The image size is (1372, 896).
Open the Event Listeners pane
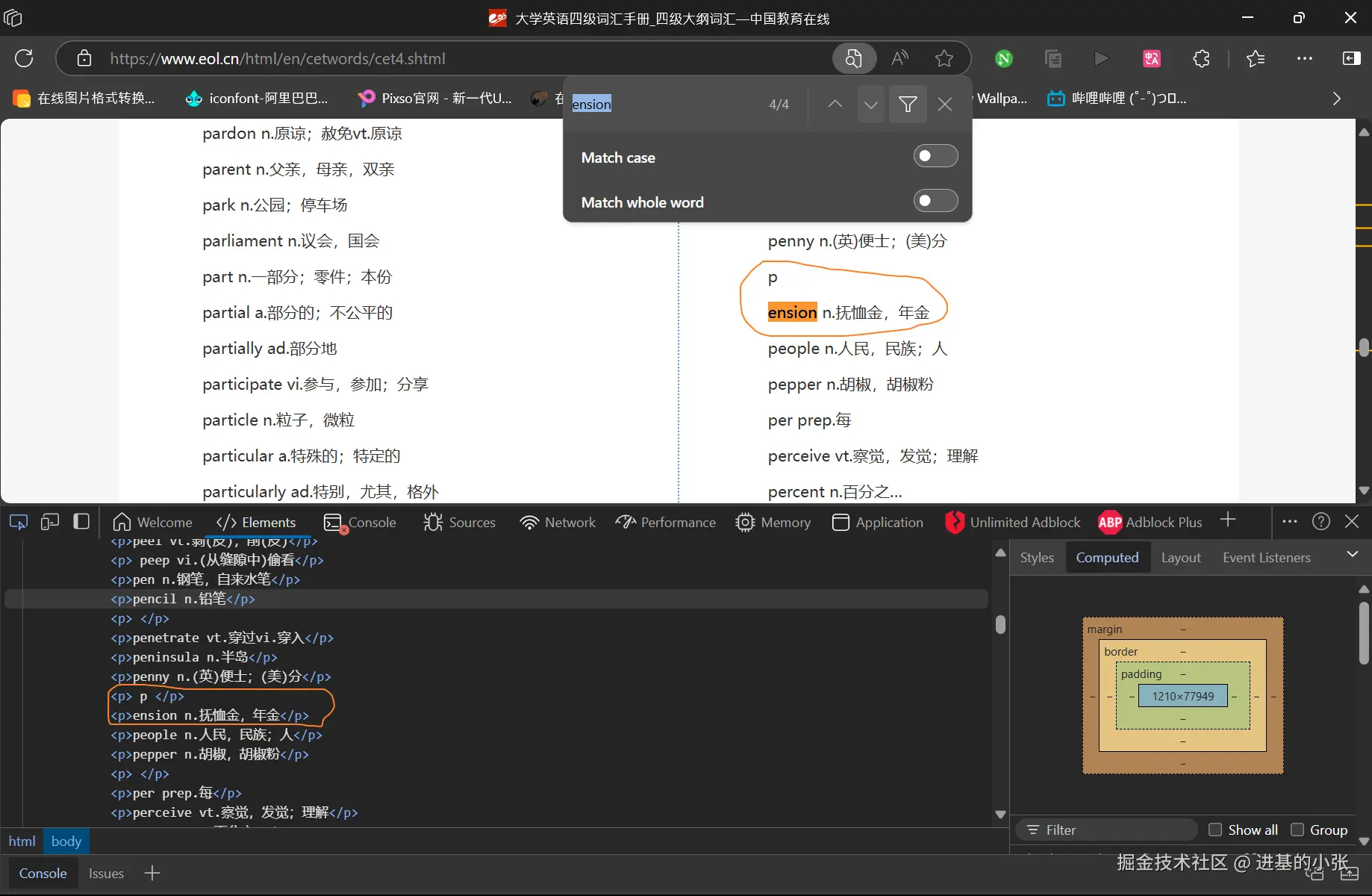(1267, 558)
